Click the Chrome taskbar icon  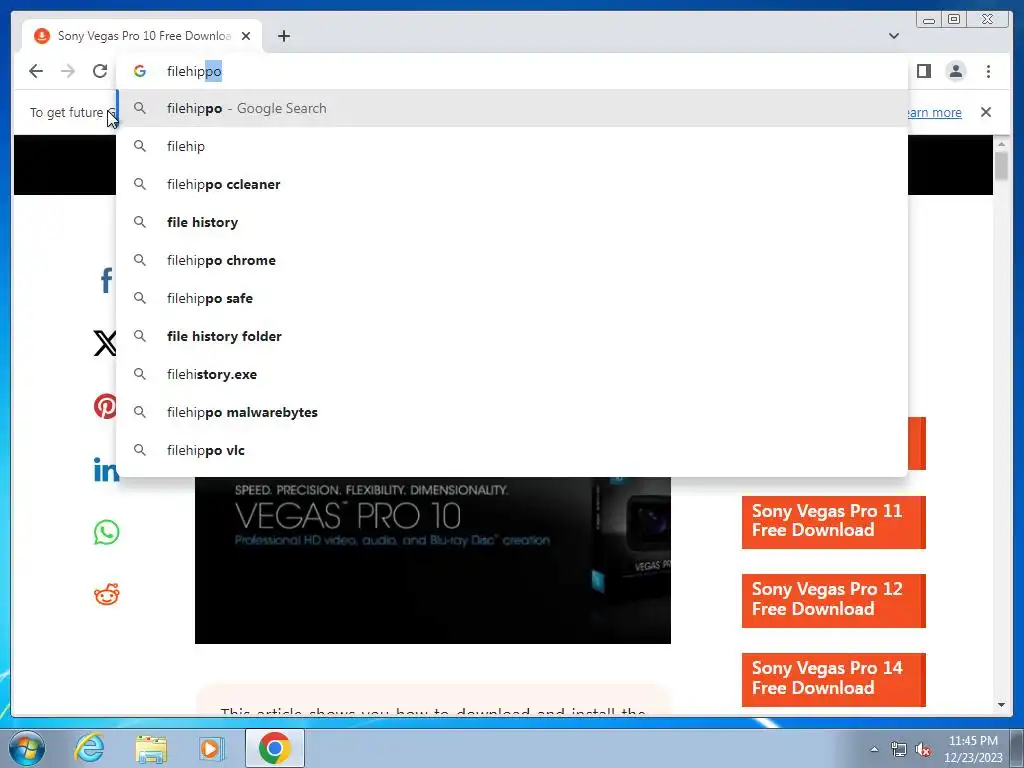(x=275, y=748)
